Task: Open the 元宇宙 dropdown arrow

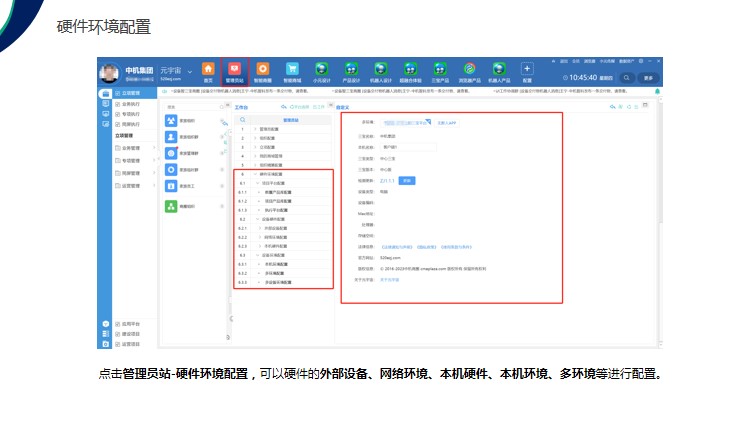Action: click(190, 72)
